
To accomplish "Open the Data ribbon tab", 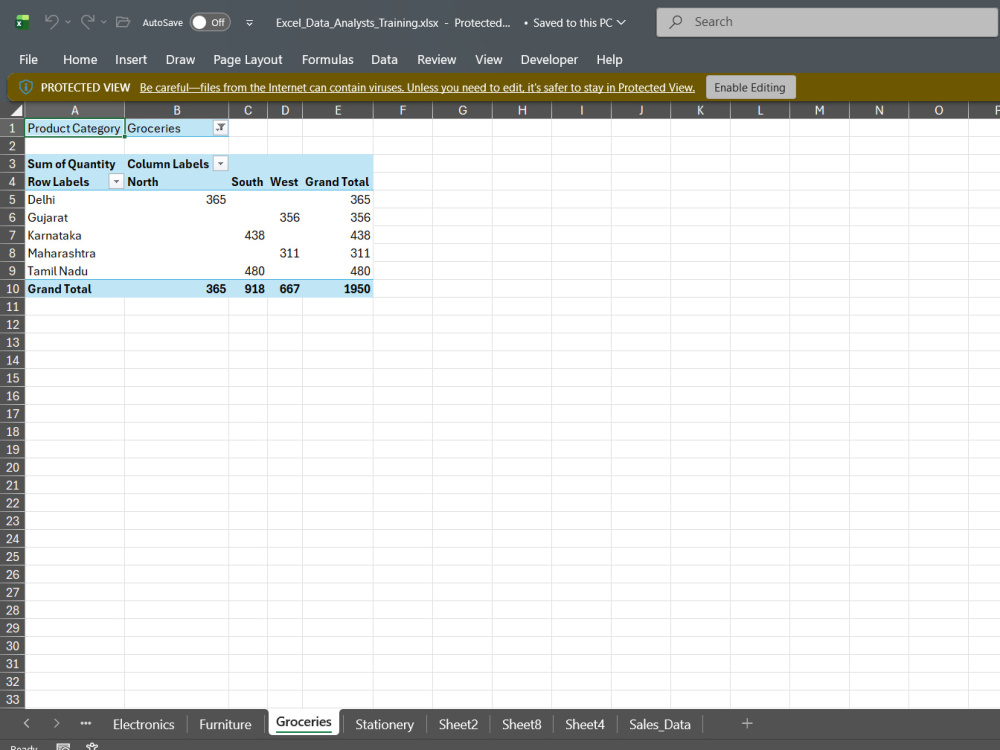I will click(x=384, y=59).
